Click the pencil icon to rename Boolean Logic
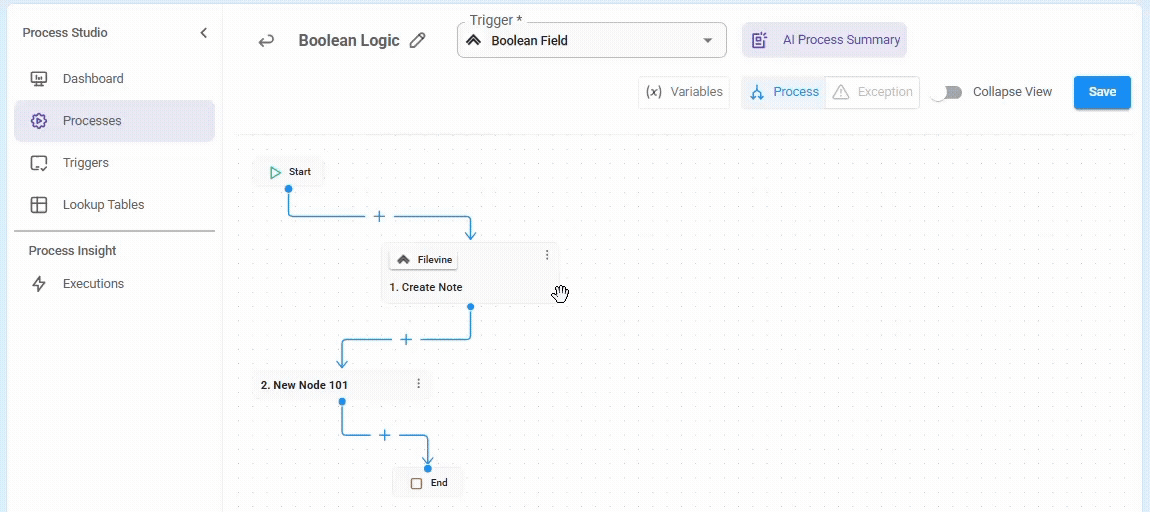Image resolution: width=1150 pixels, height=512 pixels. click(x=418, y=41)
